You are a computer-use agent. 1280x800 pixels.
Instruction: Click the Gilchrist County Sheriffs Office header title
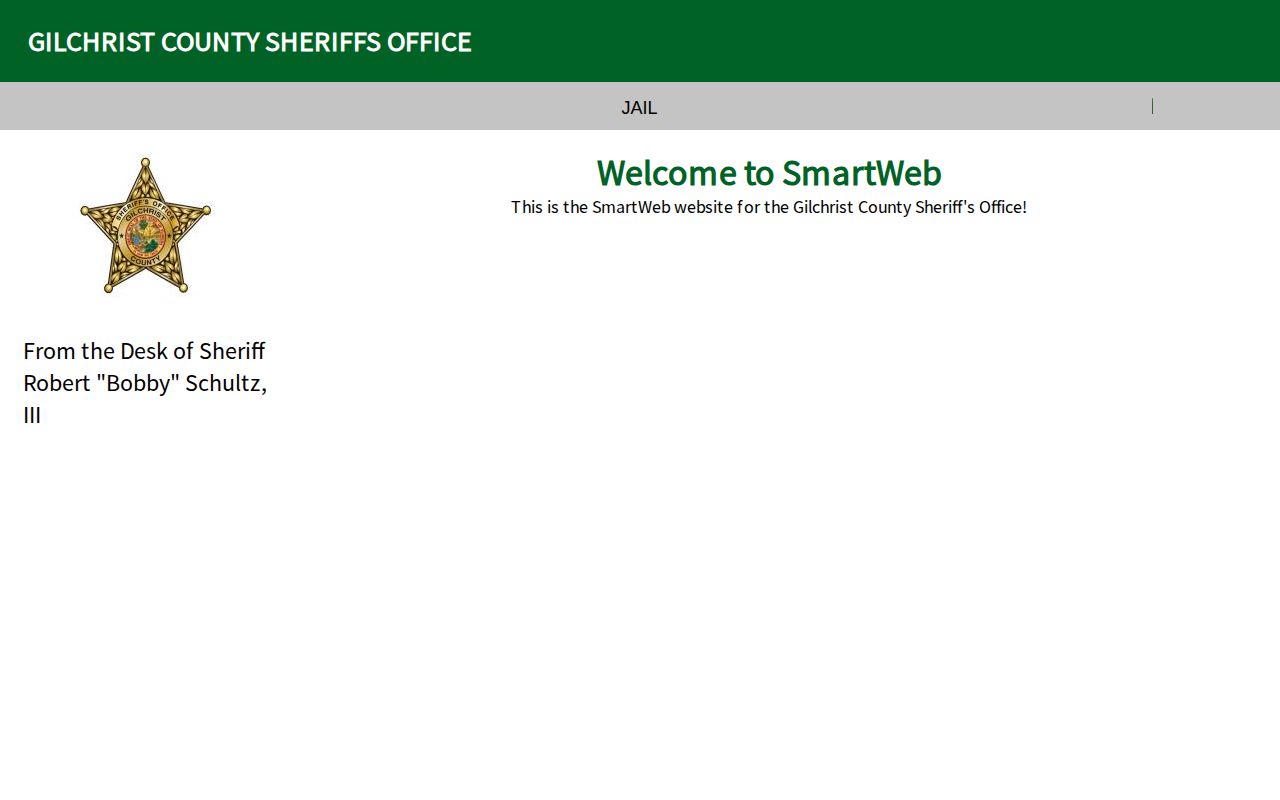pos(250,42)
